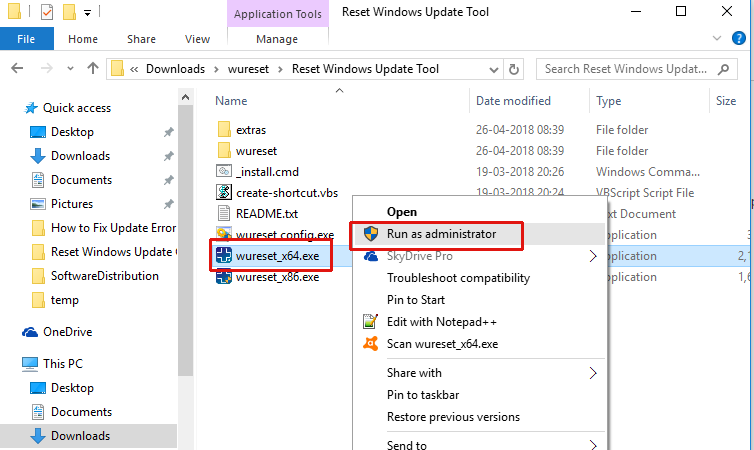Choose Open in the context menu
Viewport: 754px width, 450px height.
tap(402, 212)
